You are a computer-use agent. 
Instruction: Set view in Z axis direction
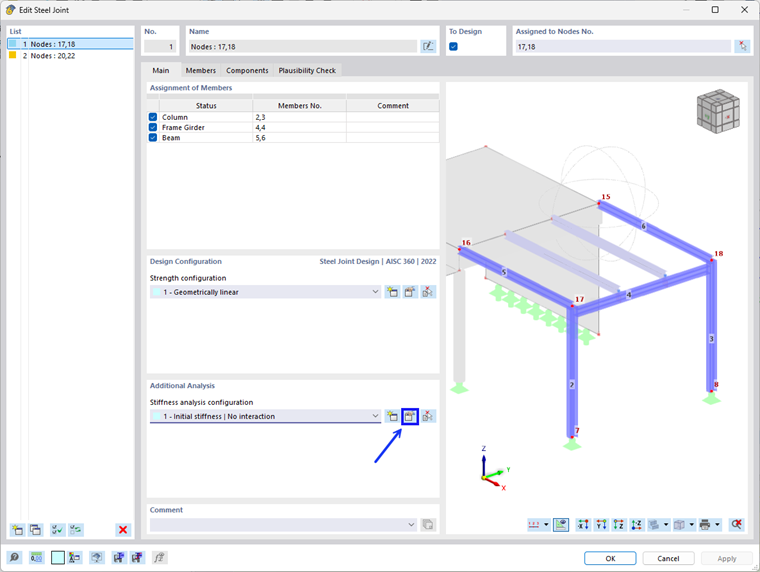(x=618, y=524)
